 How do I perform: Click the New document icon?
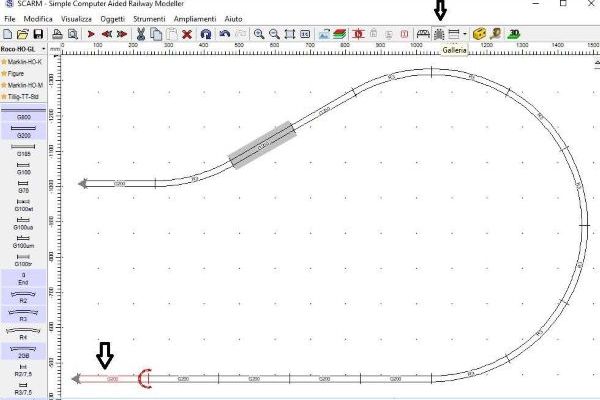point(7,34)
